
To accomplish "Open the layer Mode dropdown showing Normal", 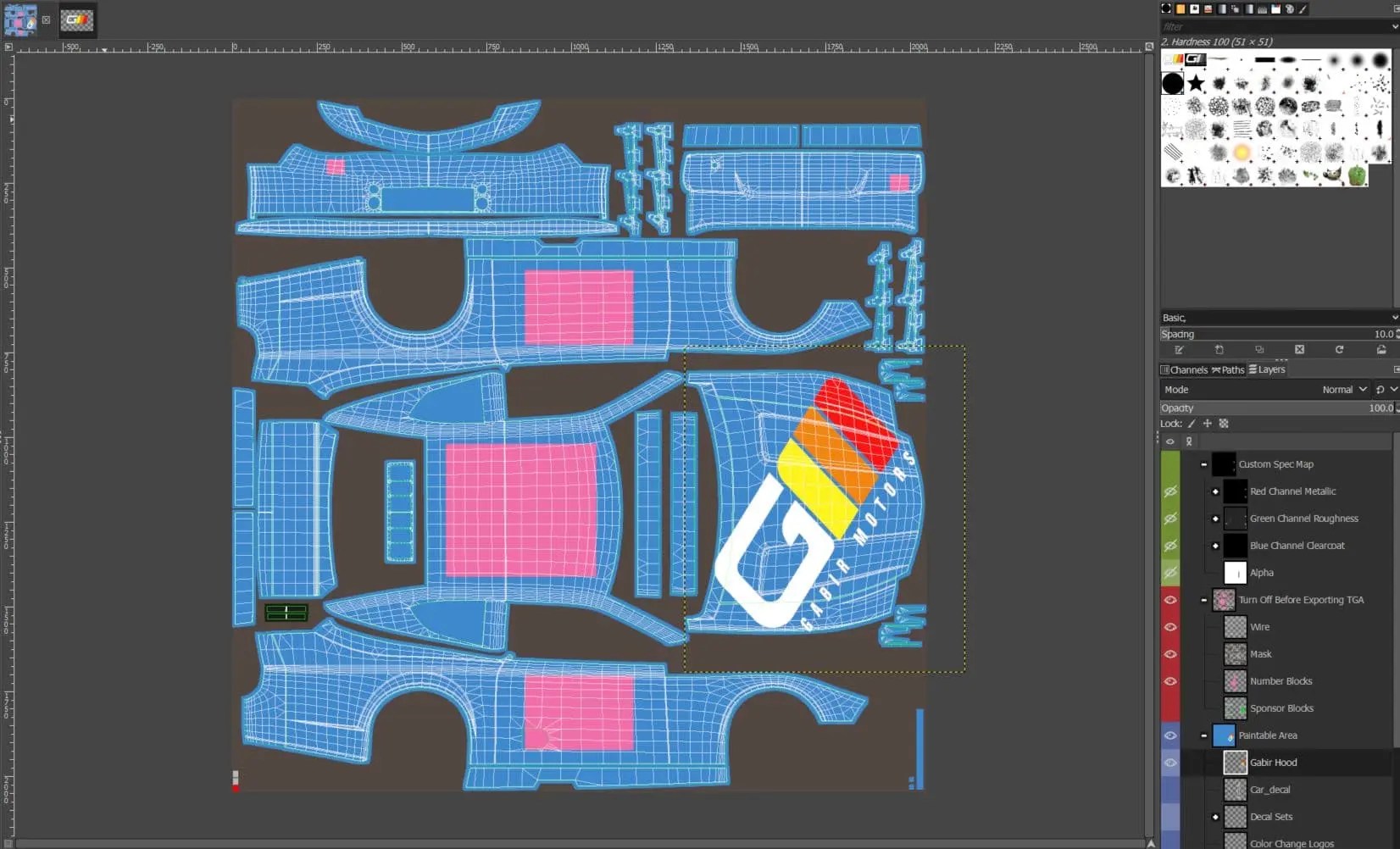I will coord(1343,389).
